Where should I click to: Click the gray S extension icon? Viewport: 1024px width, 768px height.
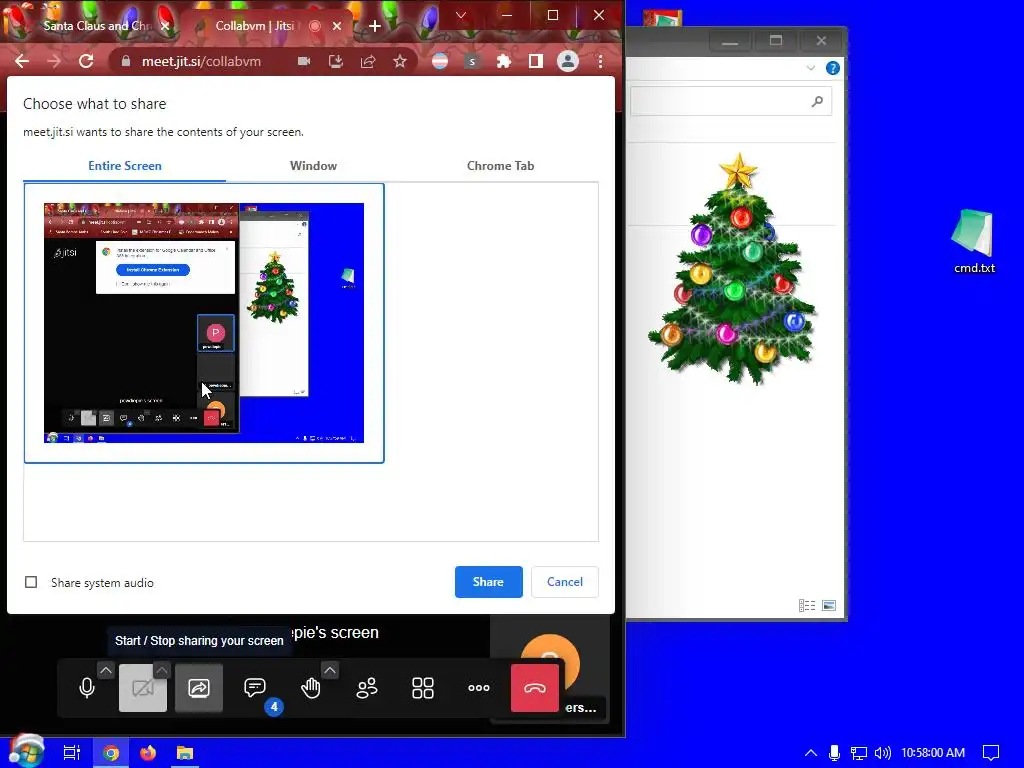pos(472,61)
